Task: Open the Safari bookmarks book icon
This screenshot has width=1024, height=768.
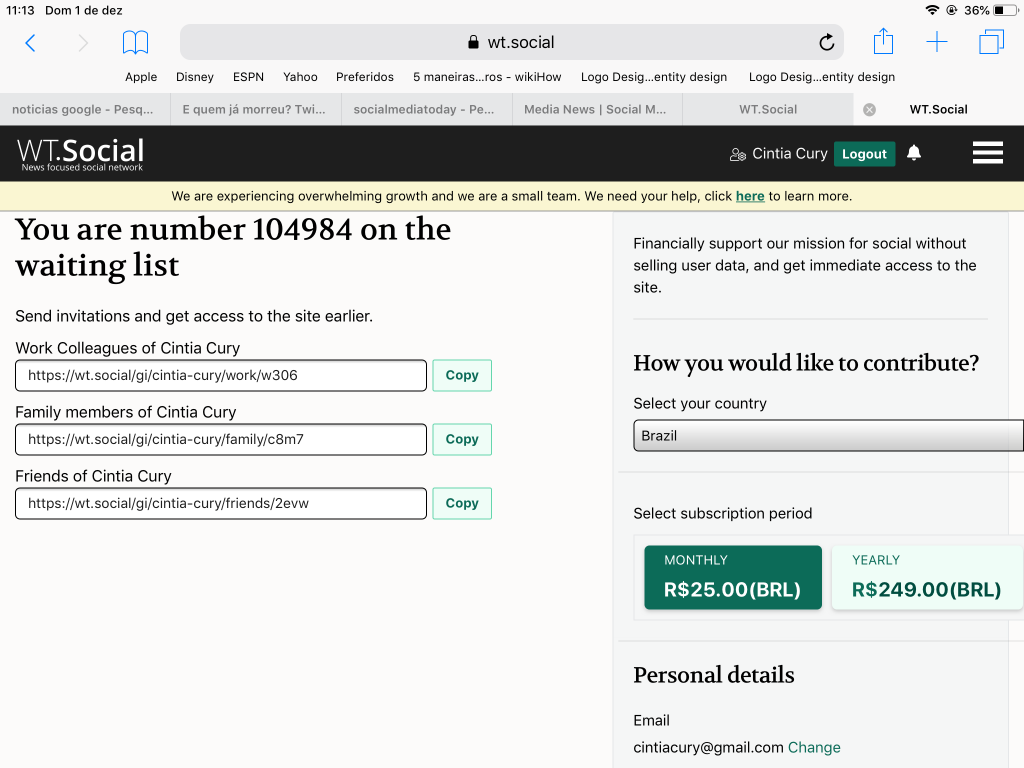Action: pyautogui.click(x=136, y=42)
